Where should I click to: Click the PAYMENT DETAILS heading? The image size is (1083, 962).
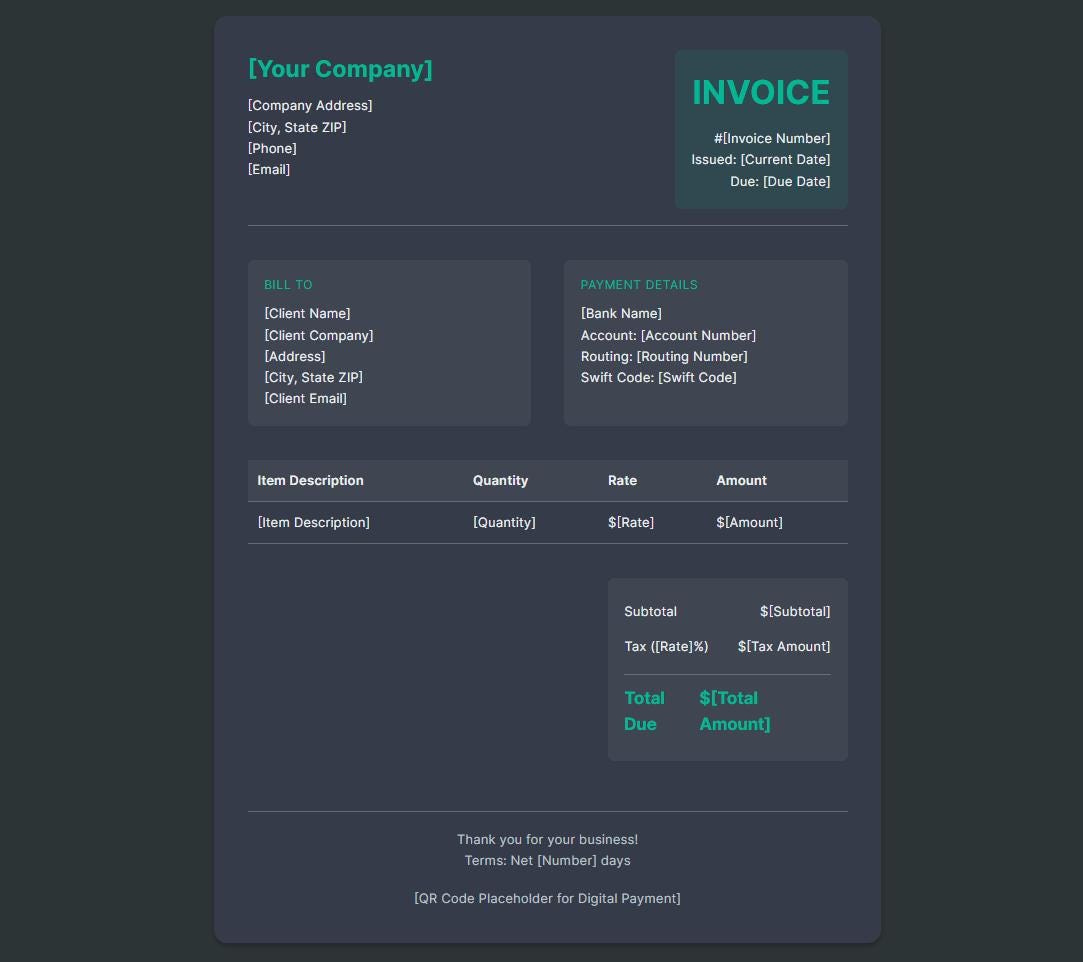(640, 284)
